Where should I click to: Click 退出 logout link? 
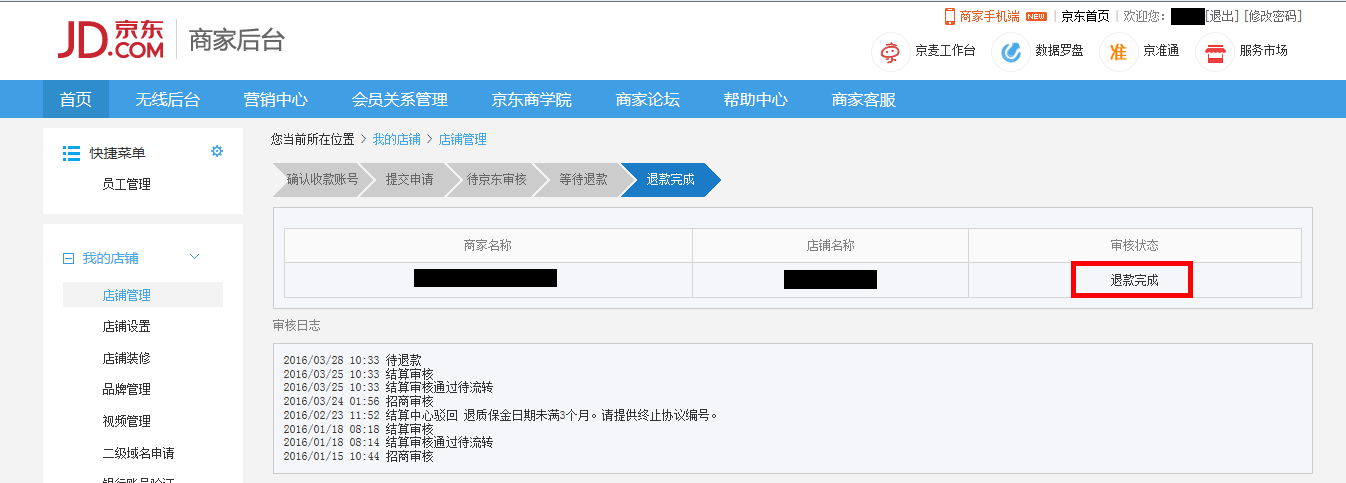[x=1222, y=16]
